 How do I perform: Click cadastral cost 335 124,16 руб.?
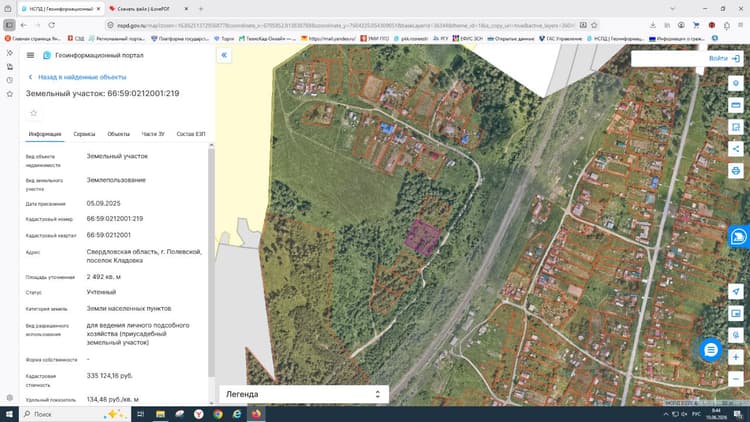(x=110, y=376)
